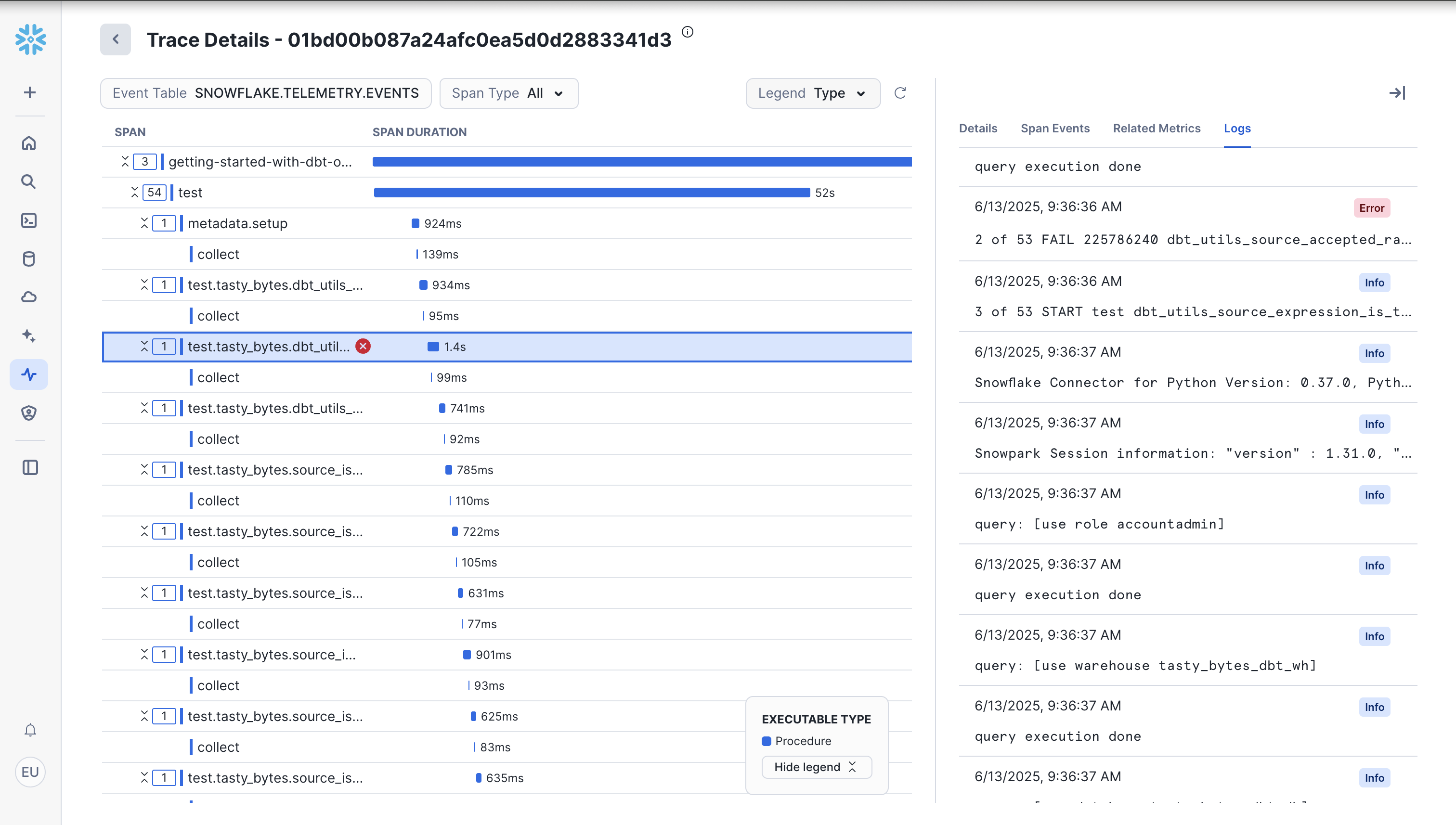Collapse the test span showing 54 children
Viewport: 1456px width, 825px height.
click(x=134, y=193)
